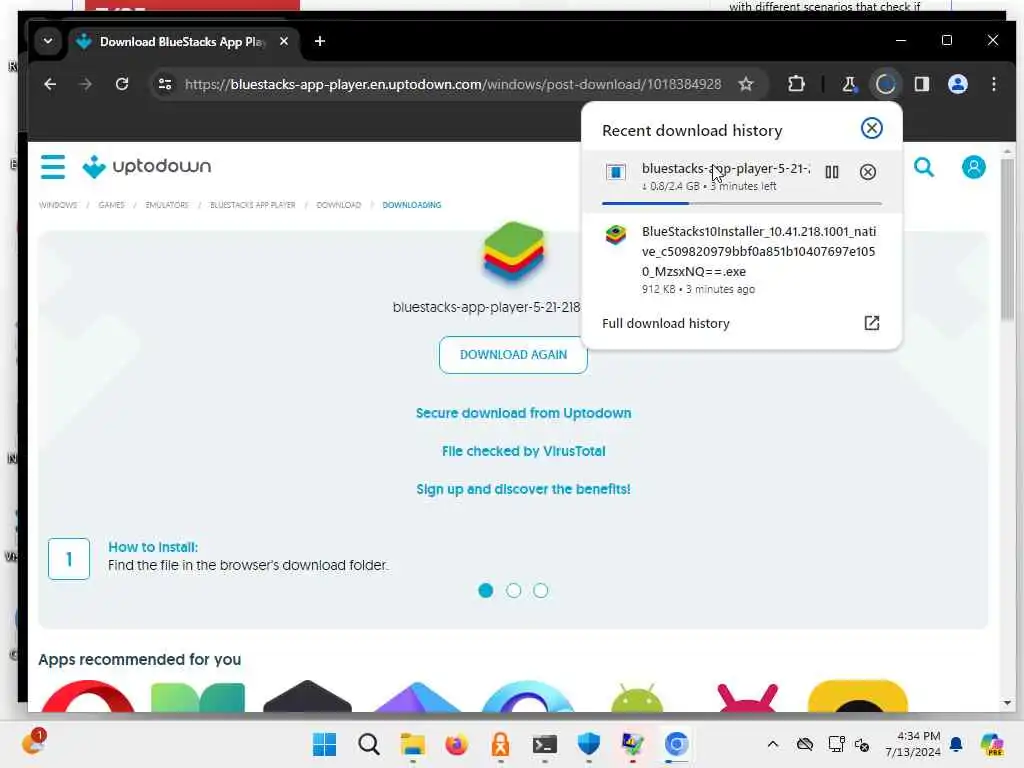Open the Uptodown hamburger menu
The image size is (1024, 768).
pyautogui.click(x=53, y=167)
